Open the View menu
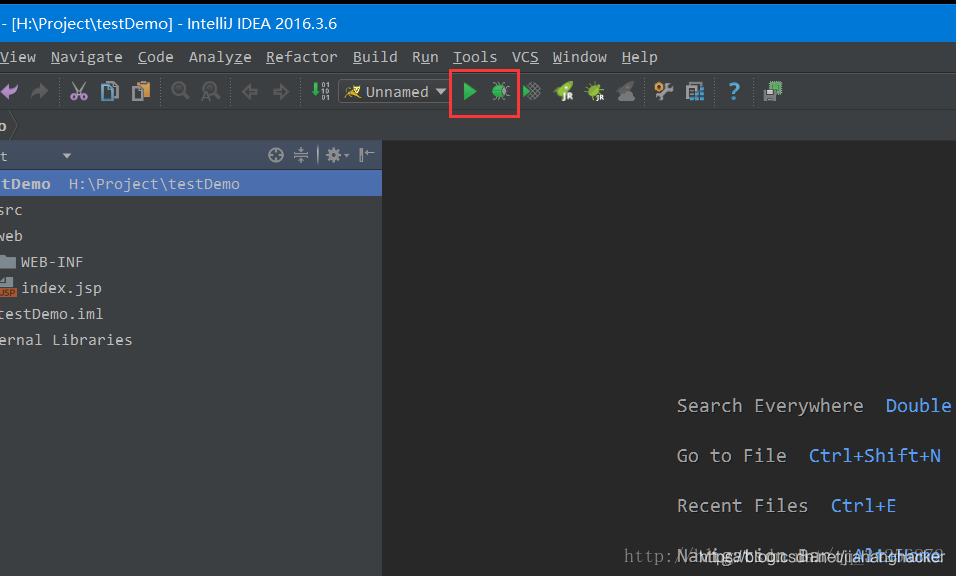 pos(18,57)
